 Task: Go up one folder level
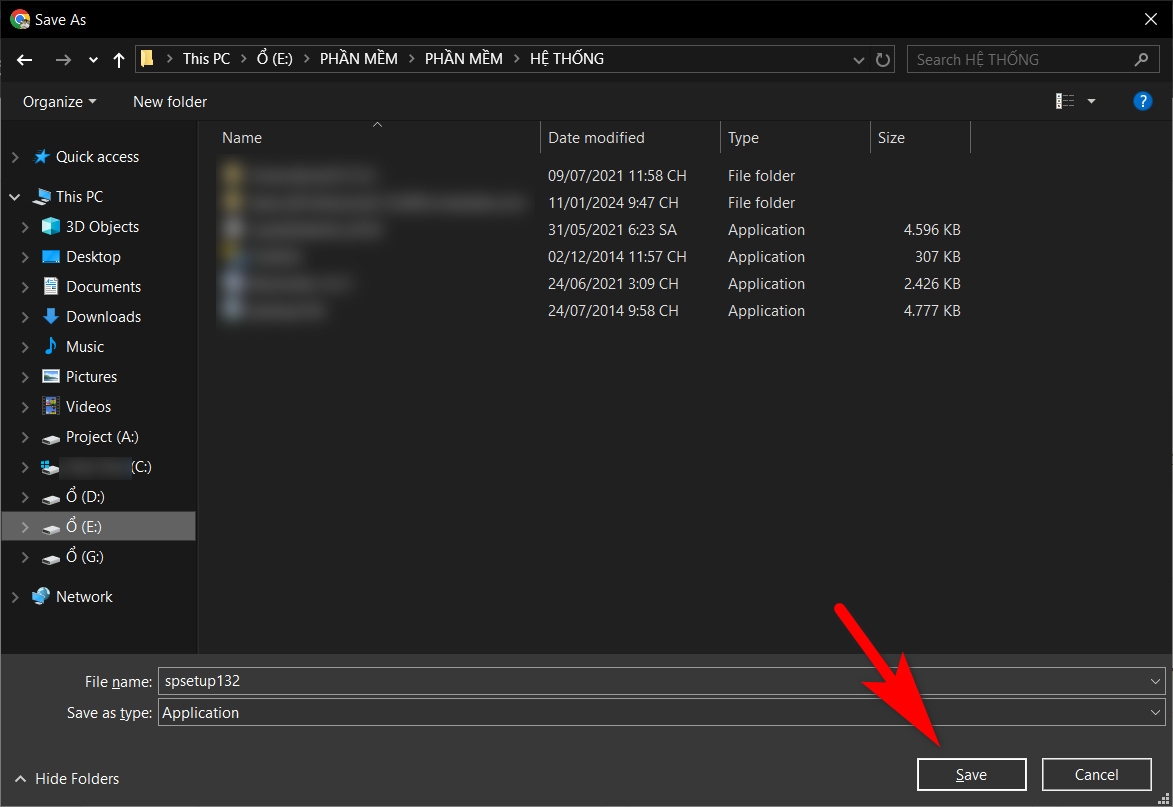click(118, 60)
